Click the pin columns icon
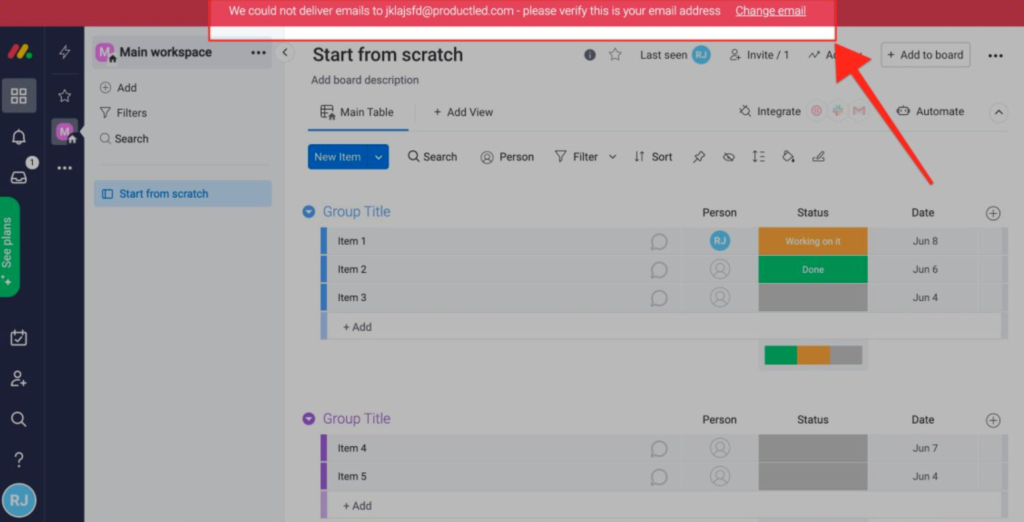Viewport: 1024px width, 522px height. [699, 157]
